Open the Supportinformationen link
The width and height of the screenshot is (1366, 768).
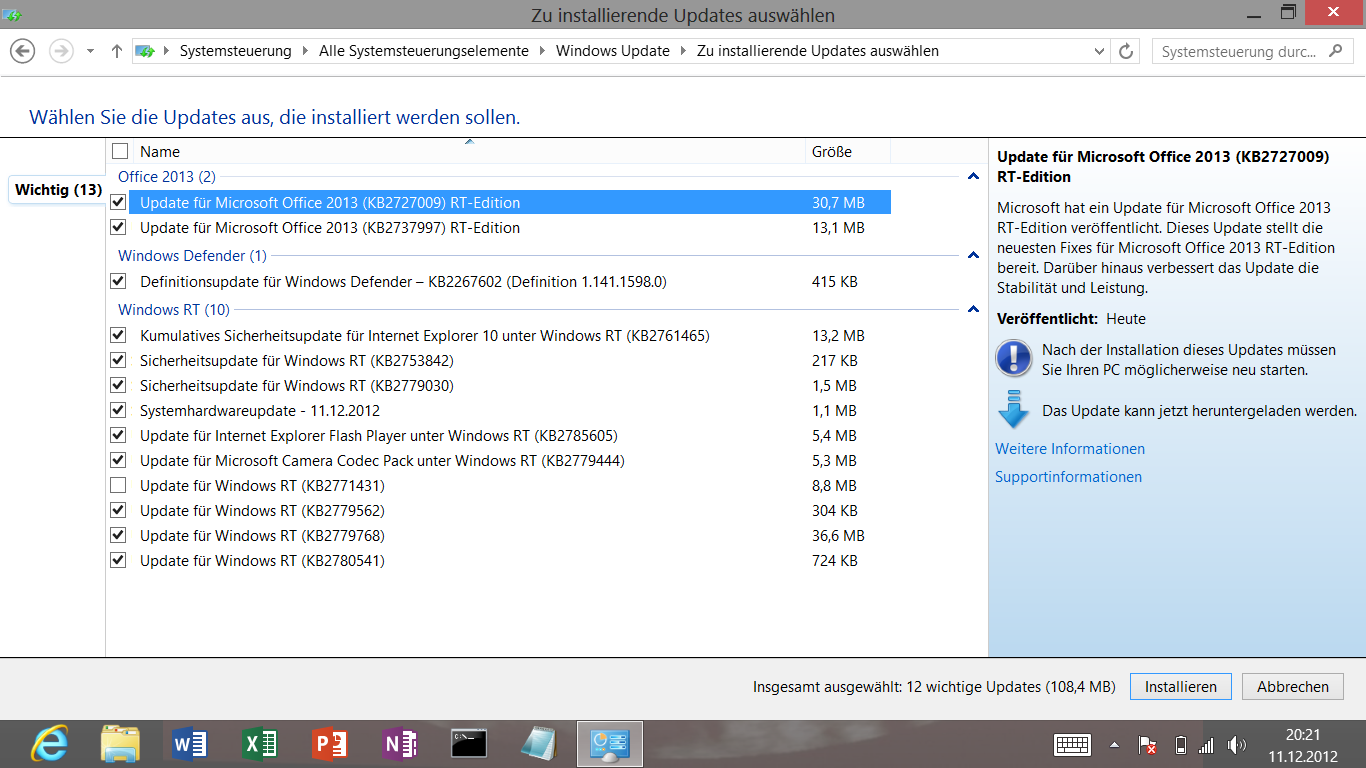[1068, 477]
